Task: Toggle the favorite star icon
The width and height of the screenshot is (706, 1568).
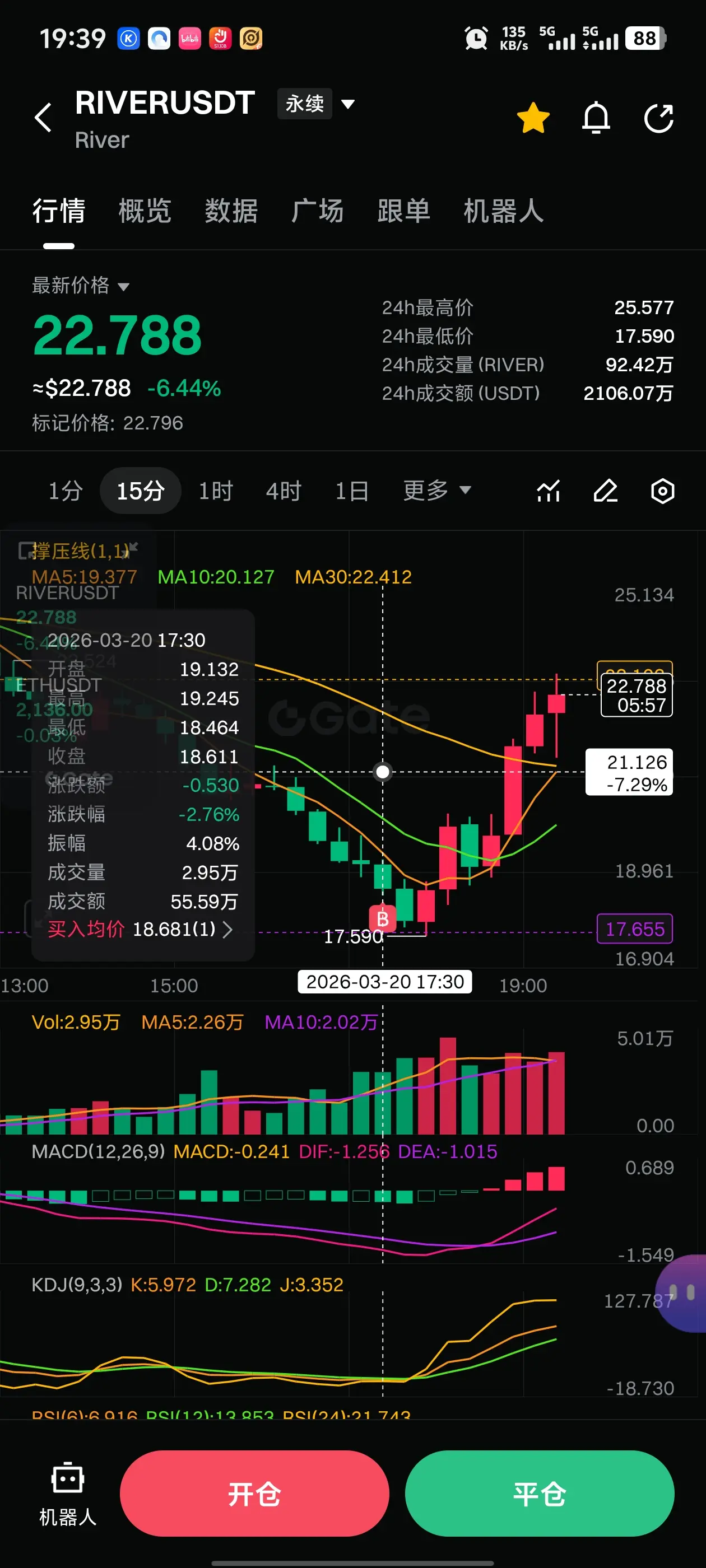Action: (533, 118)
